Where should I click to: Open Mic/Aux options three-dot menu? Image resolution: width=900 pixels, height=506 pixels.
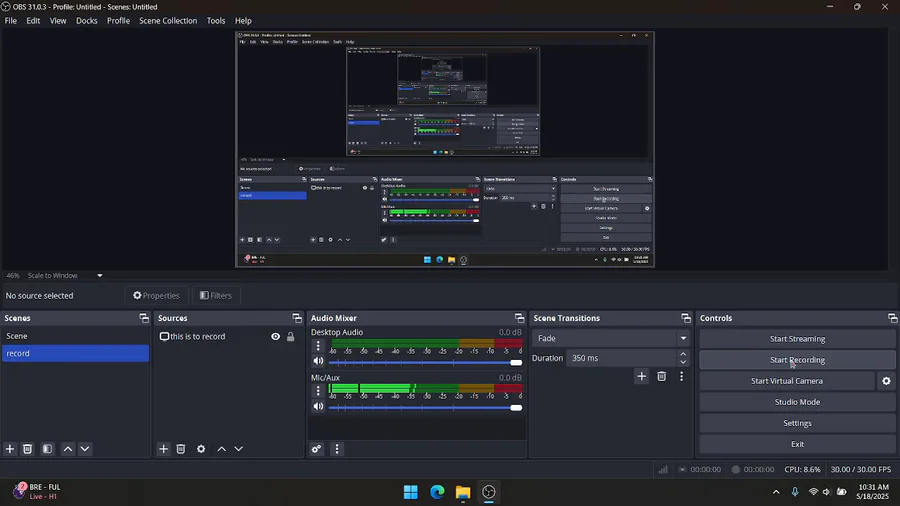click(318, 391)
